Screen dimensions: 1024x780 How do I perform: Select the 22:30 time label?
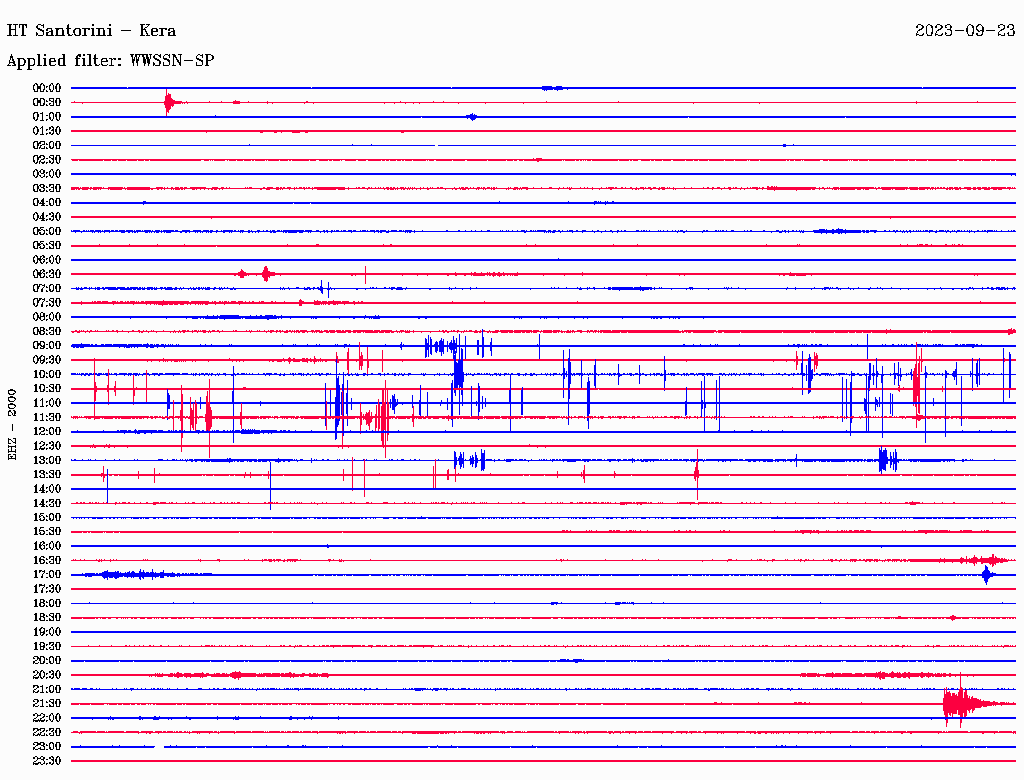point(47,732)
